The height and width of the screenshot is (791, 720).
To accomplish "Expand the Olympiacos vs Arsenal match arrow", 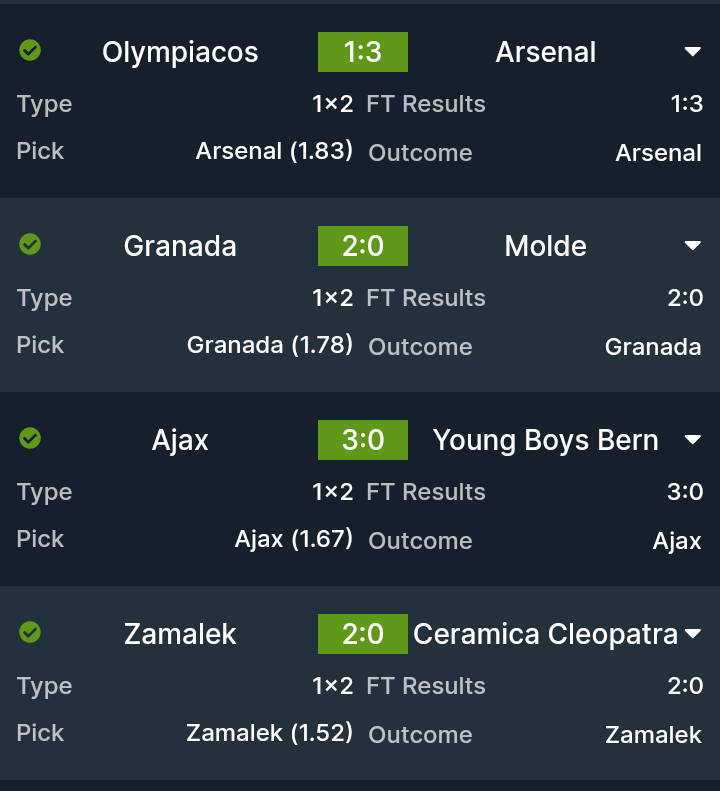I will [x=692, y=52].
